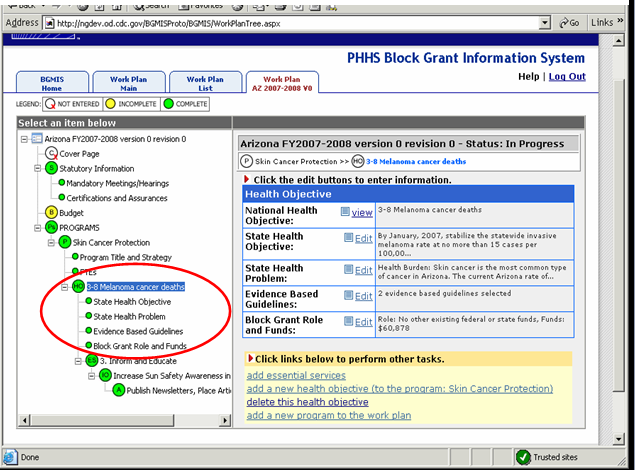Image resolution: width=635 pixels, height=470 pixels.
Task: Collapse the Skin Cancer Protection node
Action: tap(52, 242)
